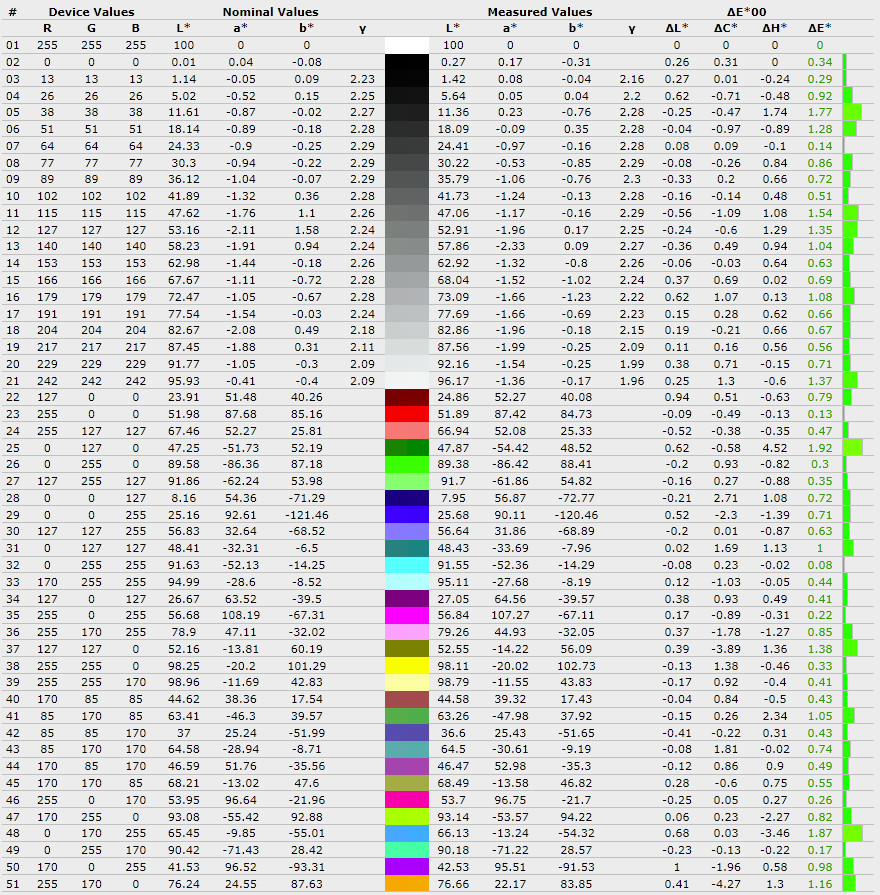This screenshot has width=880, height=895.
Task: Click the "Device Values" column group header
Action: click(x=91, y=12)
